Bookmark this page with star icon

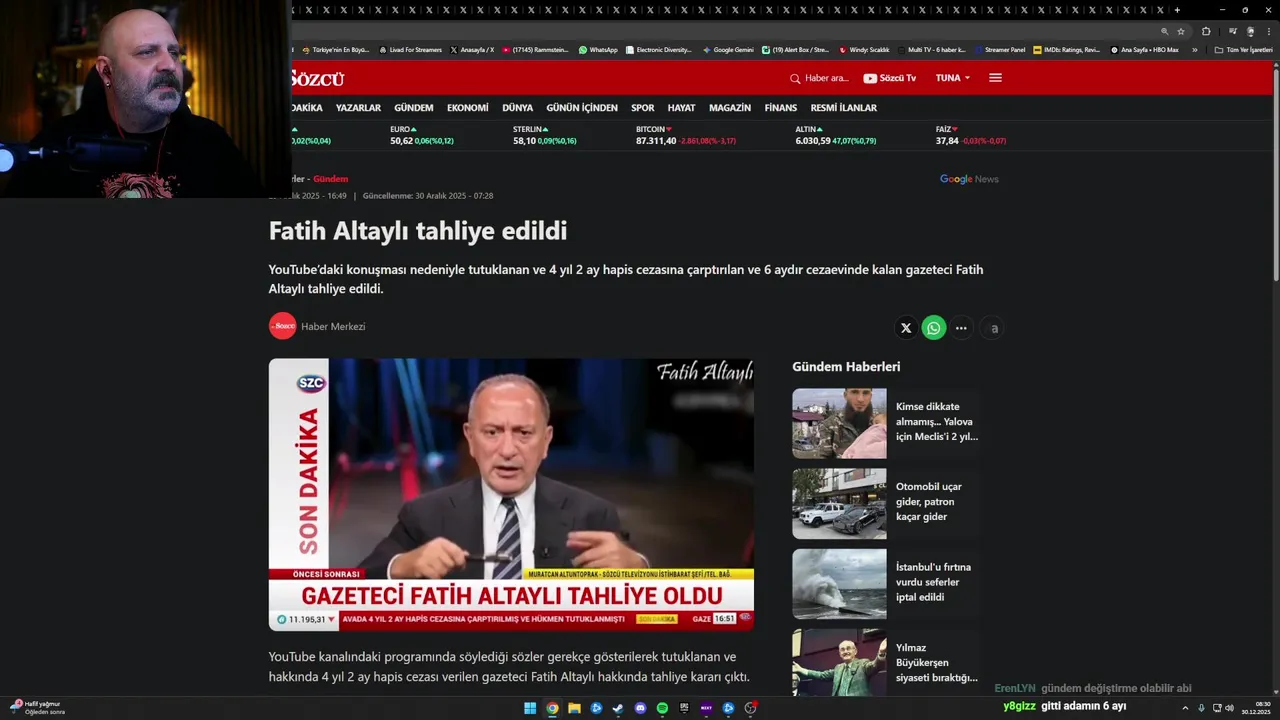[1181, 31]
